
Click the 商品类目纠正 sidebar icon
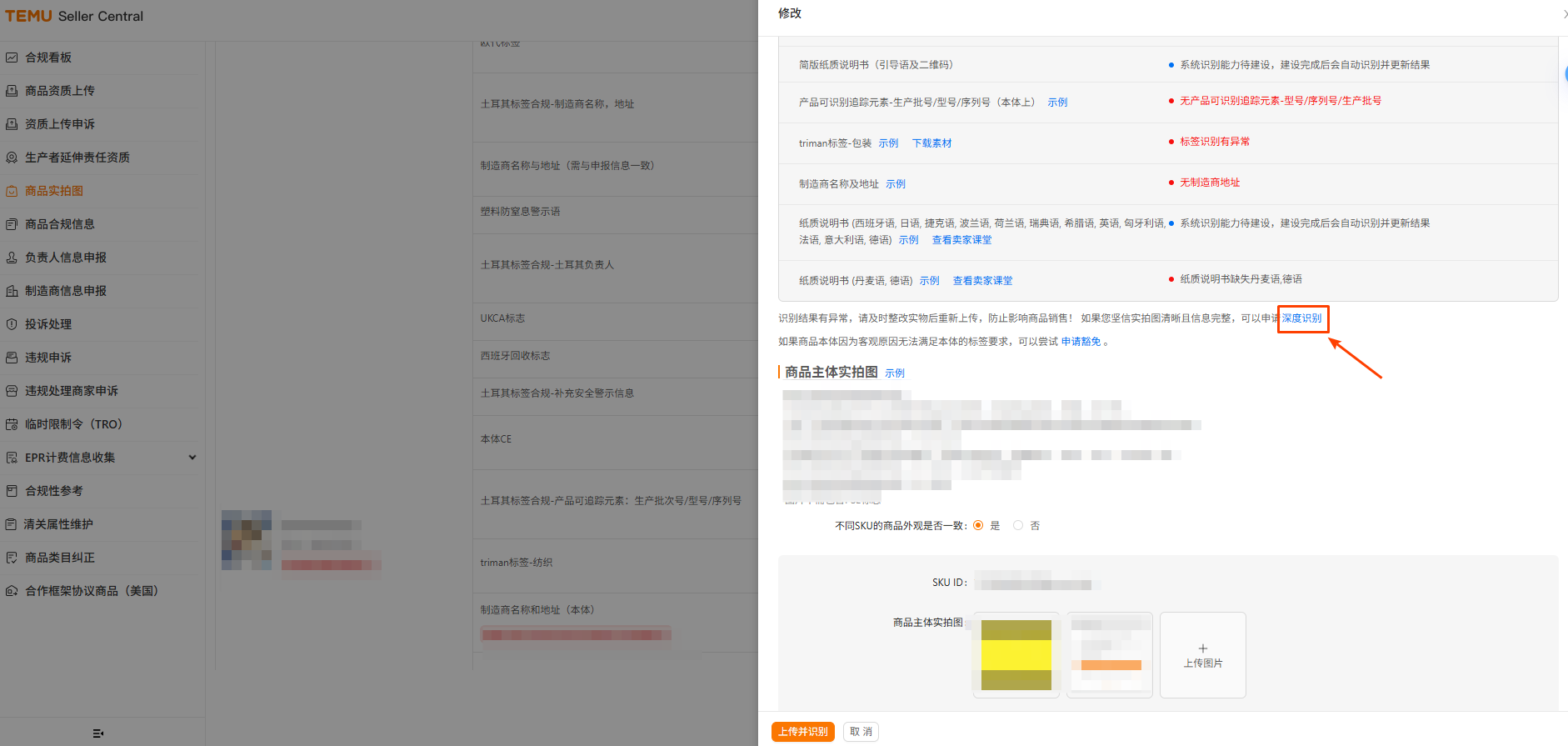click(12, 558)
